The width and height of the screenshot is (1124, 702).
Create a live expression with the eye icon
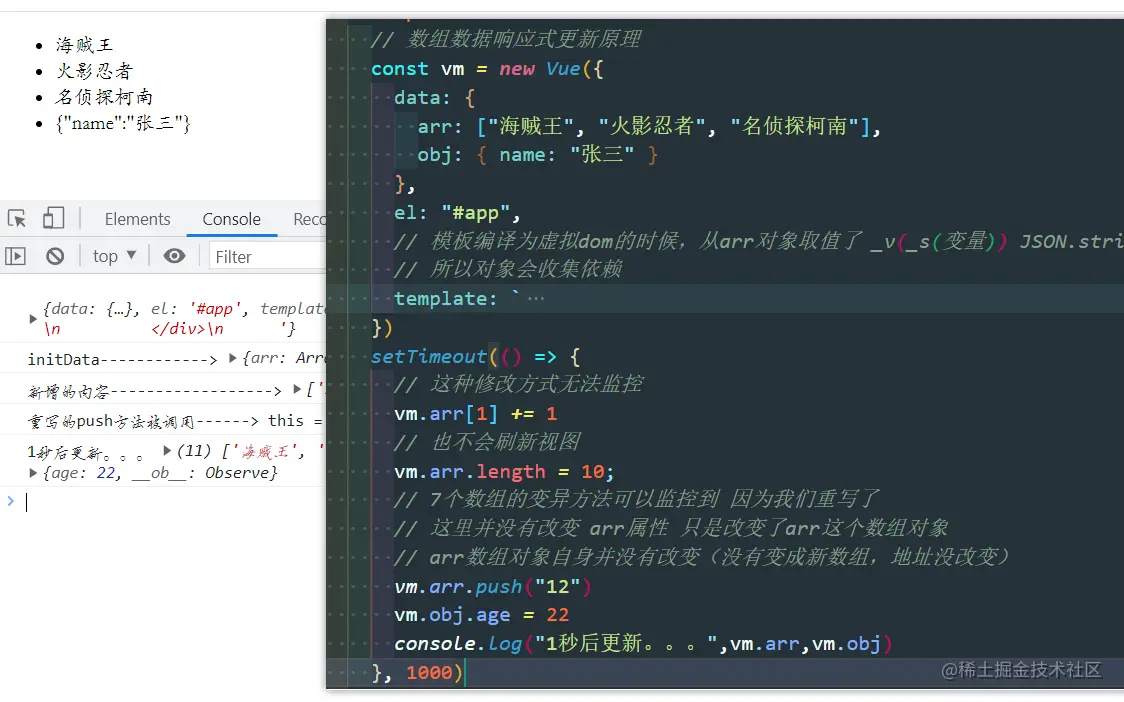174,256
